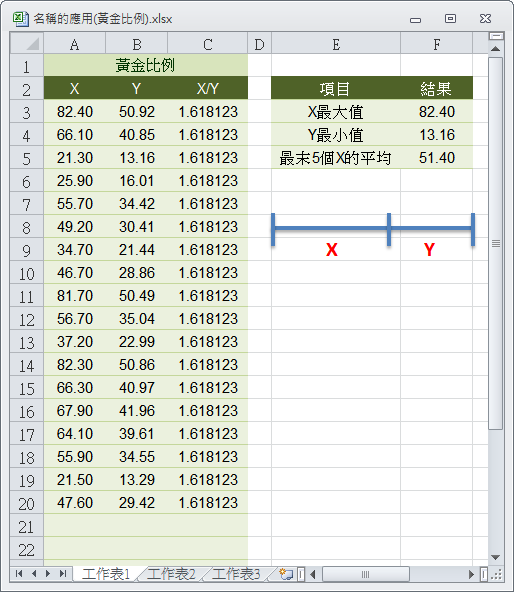Select column E header

(336, 44)
